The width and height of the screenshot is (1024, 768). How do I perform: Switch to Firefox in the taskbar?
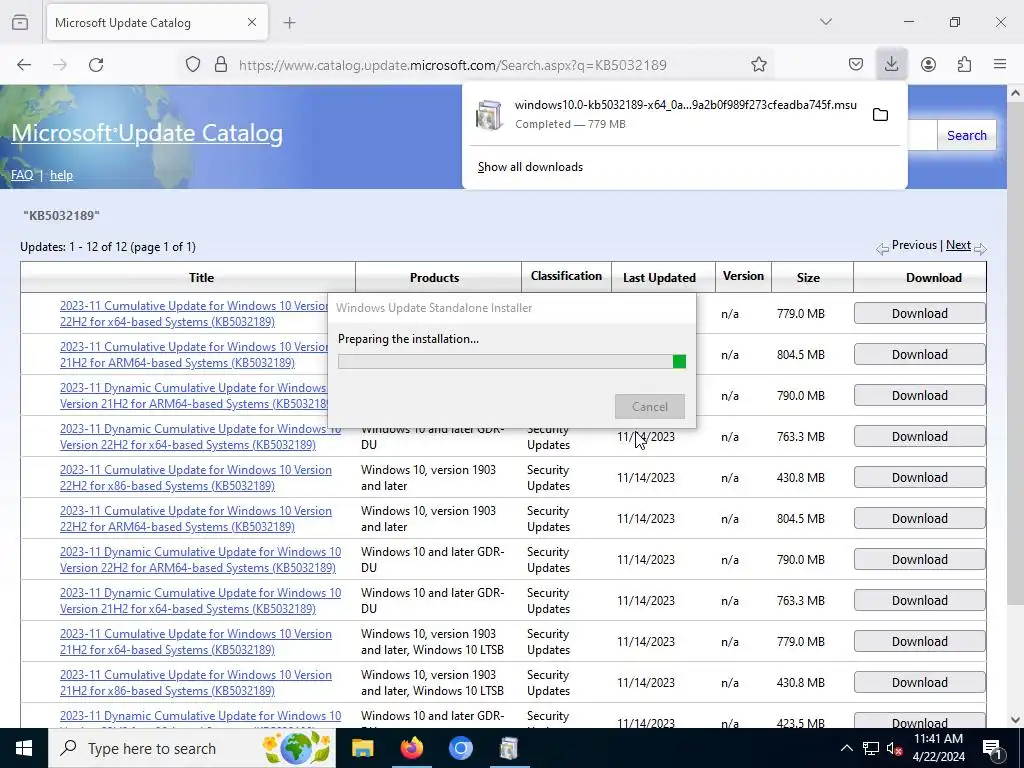click(411, 748)
